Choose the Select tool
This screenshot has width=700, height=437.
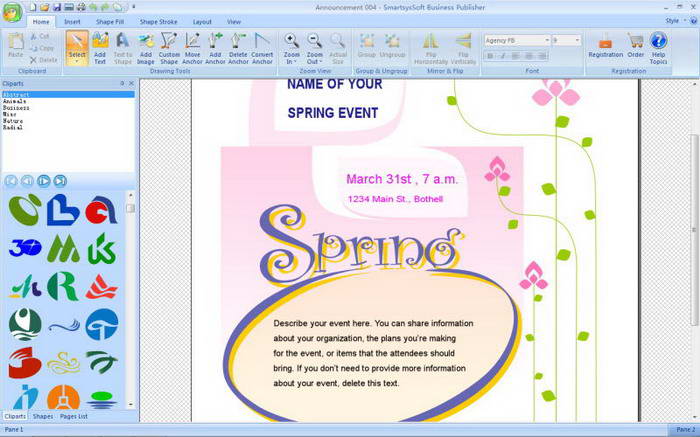tap(77, 47)
